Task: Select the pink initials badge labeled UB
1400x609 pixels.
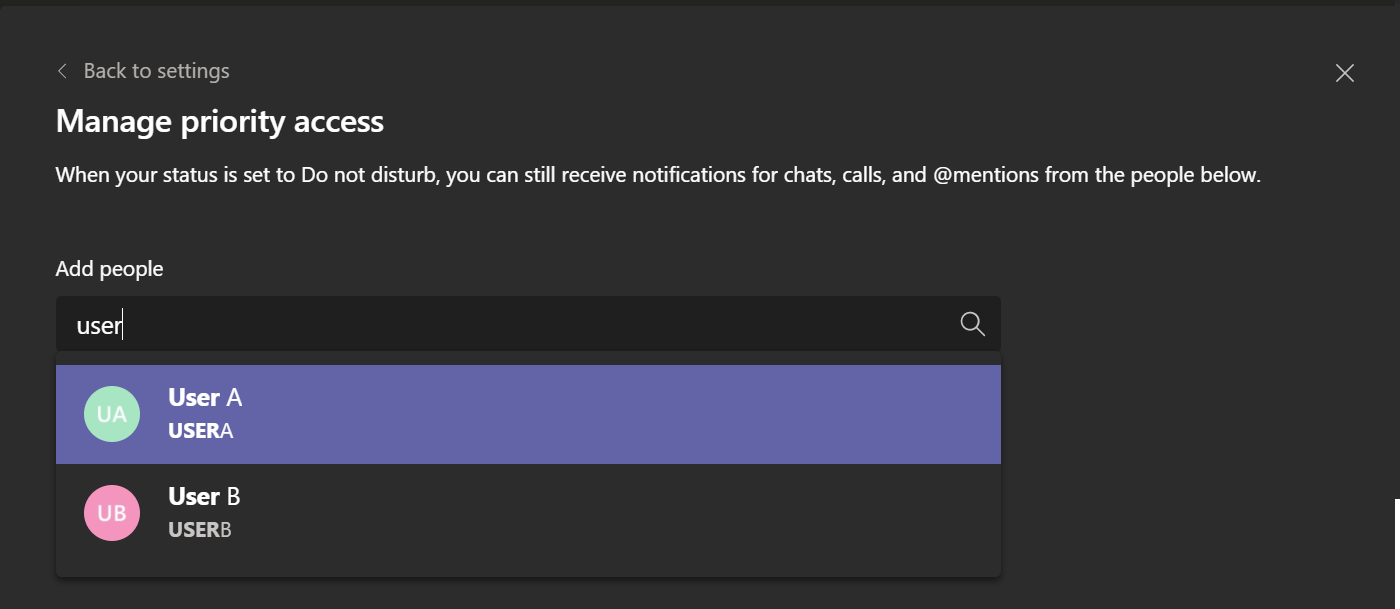Action: click(x=112, y=512)
